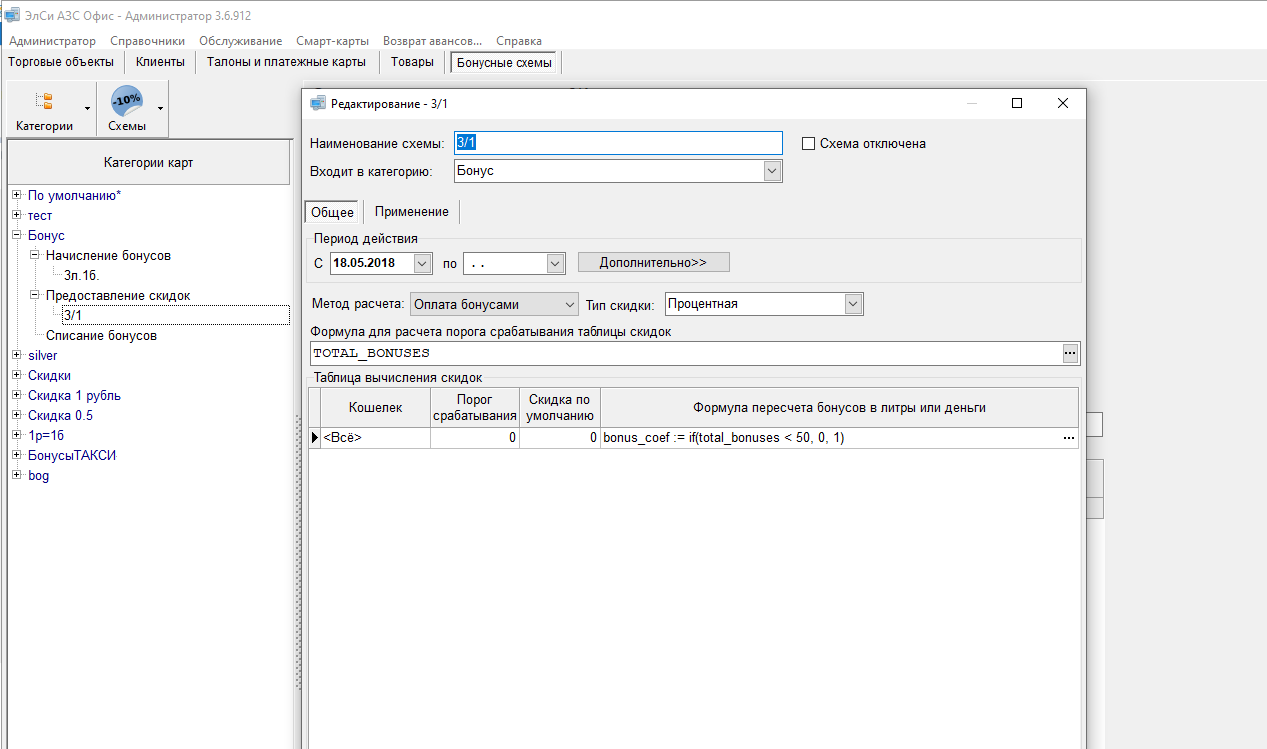The image size is (1267, 749).
Task: Expand the По умолчанию* tree node
Action: point(17,196)
